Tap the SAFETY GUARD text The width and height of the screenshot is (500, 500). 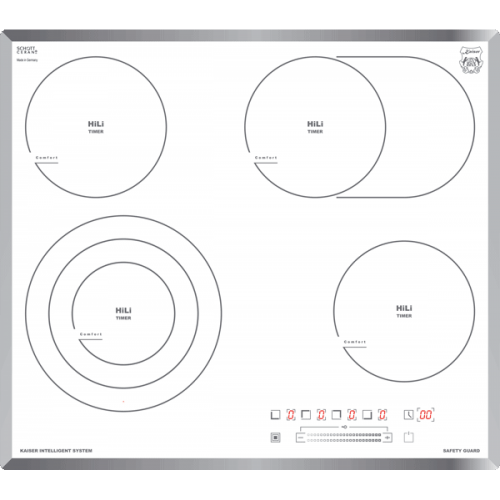461,450
